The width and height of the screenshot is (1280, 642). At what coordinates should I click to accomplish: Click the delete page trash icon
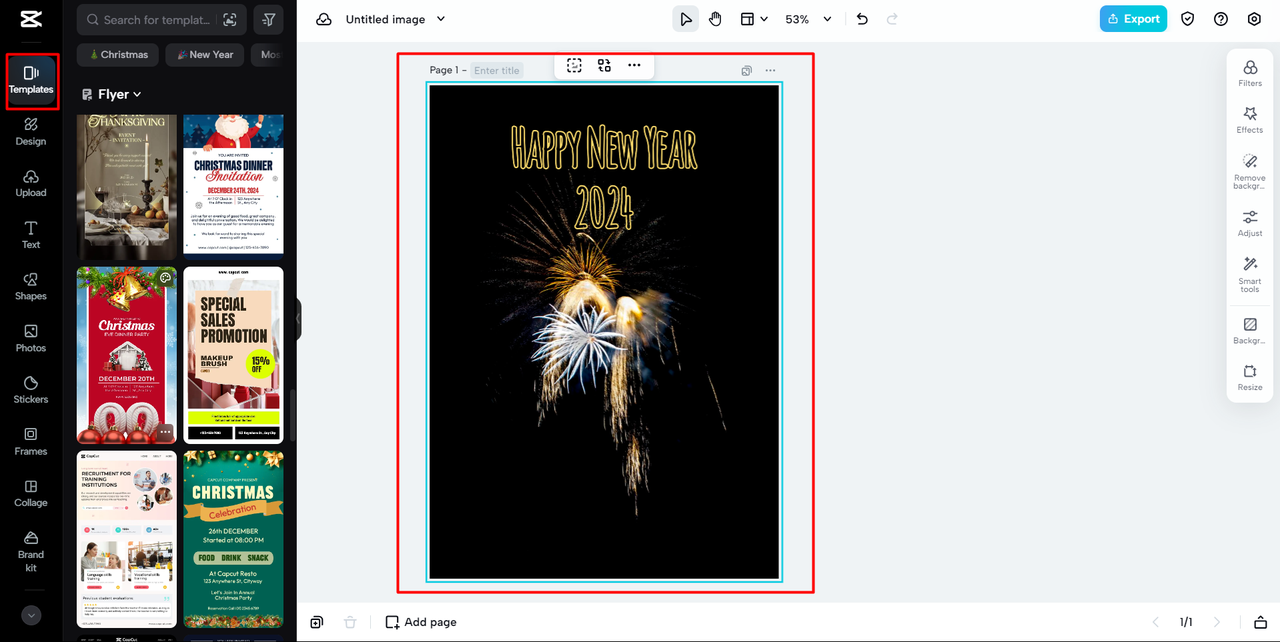pos(350,622)
